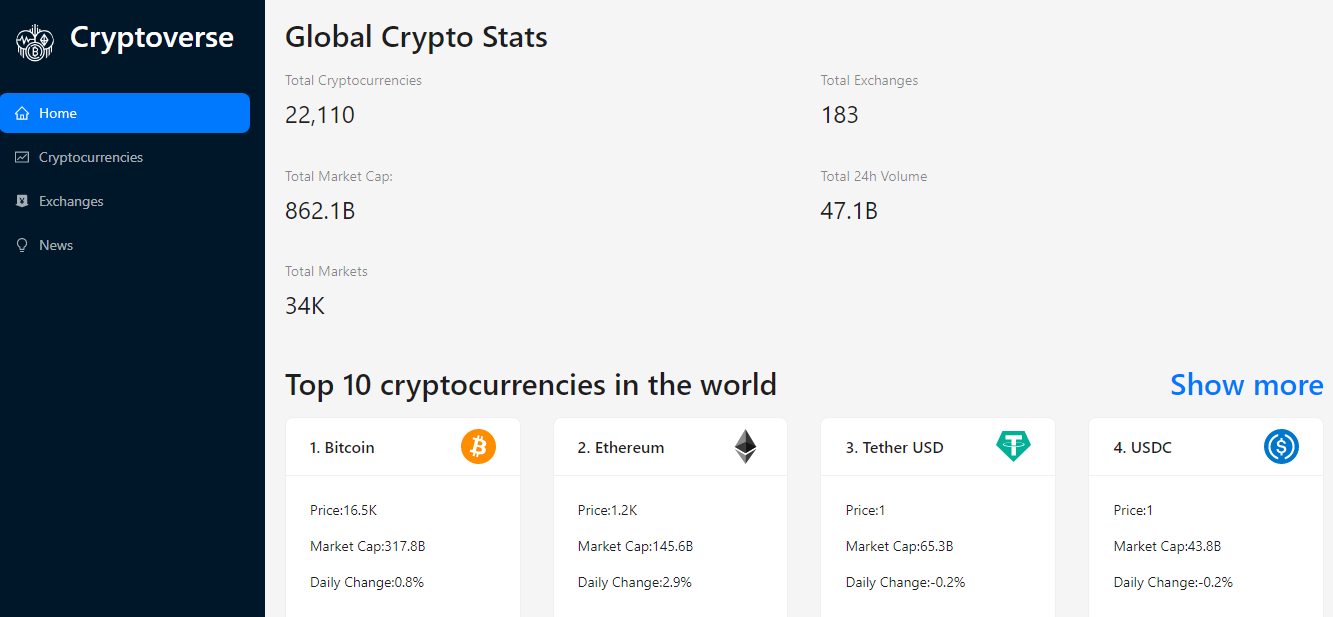Click Bitcoin's Market Cap:317.8B text
Screen dimensions: 1333x617
pyautogui.click(x=368, y=546)
